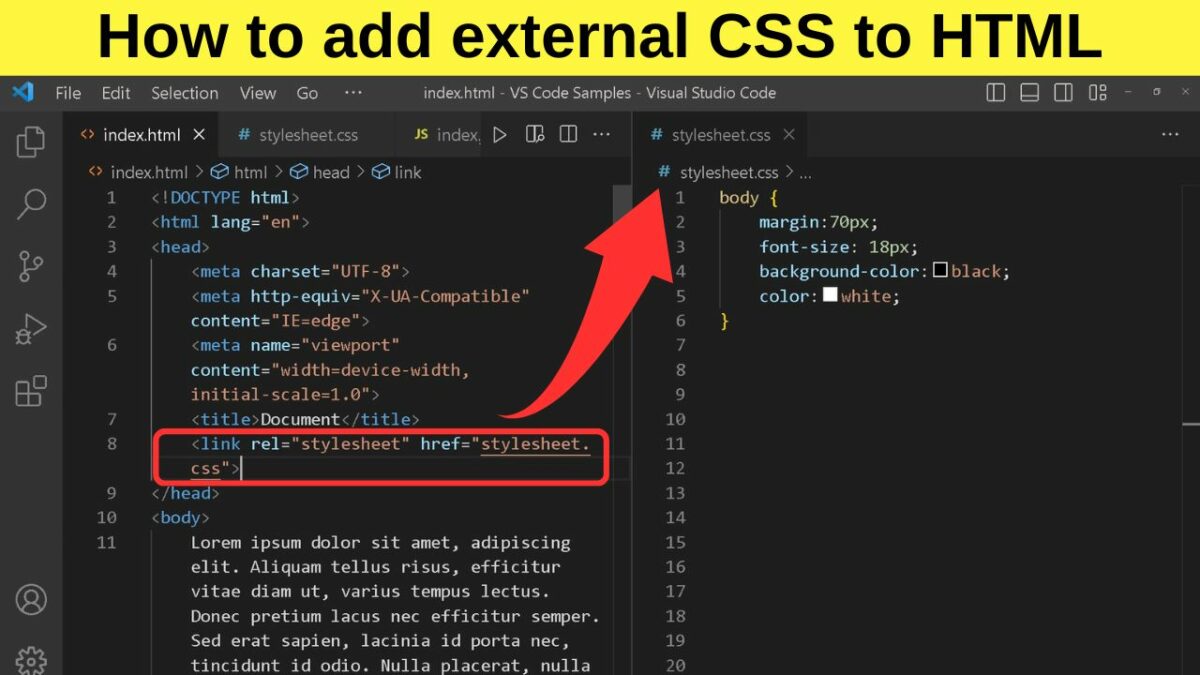Click the black color swatch in CSS
Viewport: 1200px width, 675px height.
[940, 271]
